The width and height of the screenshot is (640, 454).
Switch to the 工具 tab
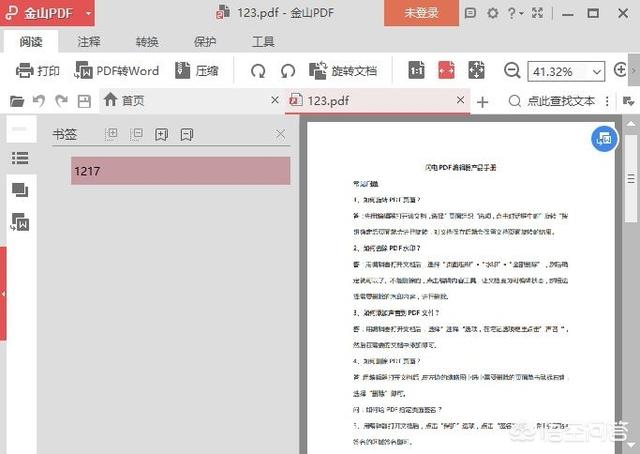pos(263,42)
